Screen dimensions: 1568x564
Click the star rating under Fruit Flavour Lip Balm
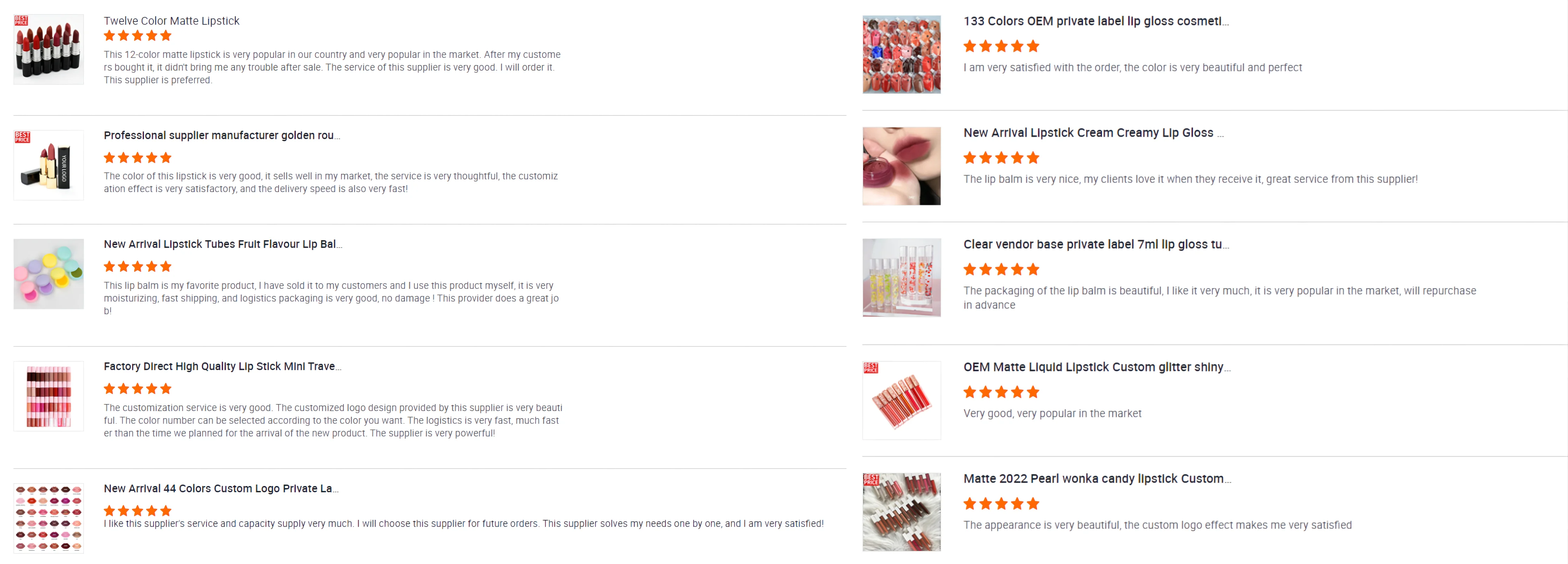tap(138, 267)
